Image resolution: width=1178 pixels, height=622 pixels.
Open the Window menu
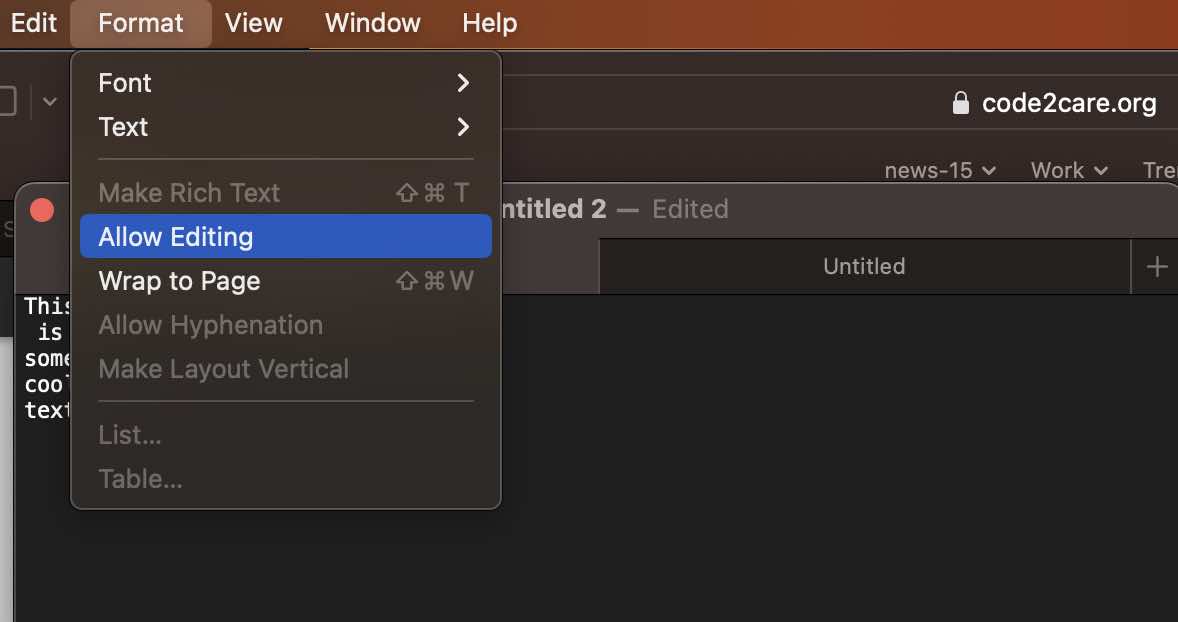pos(371,22)
